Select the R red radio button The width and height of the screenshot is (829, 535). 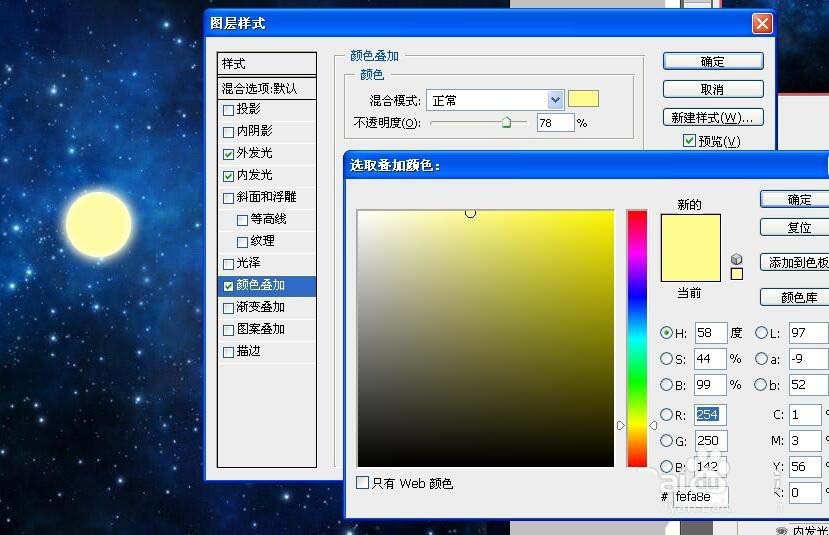tap(666, 414)
